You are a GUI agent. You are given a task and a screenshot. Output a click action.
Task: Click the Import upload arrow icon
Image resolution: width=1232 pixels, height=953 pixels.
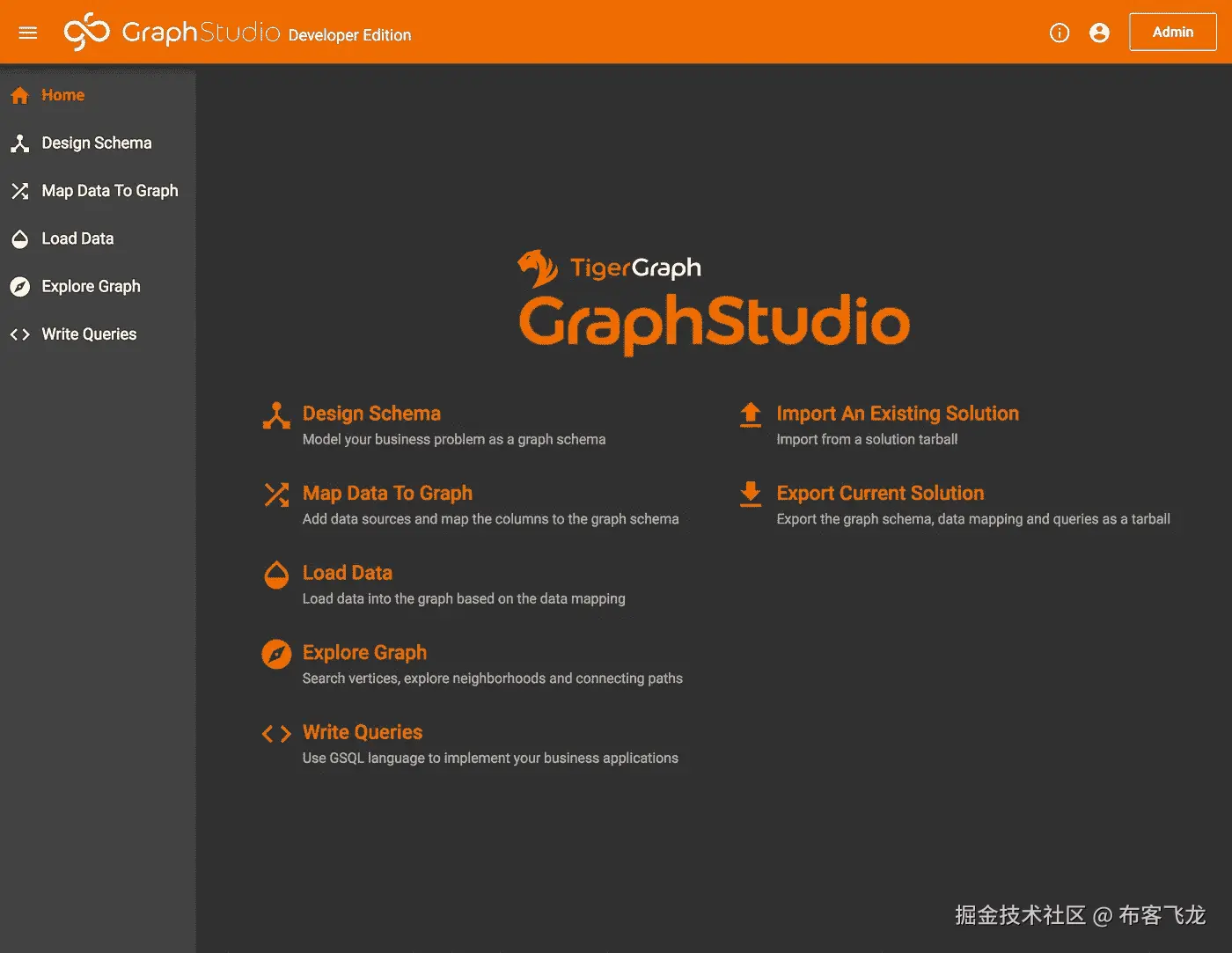click(x=751, y=414)
